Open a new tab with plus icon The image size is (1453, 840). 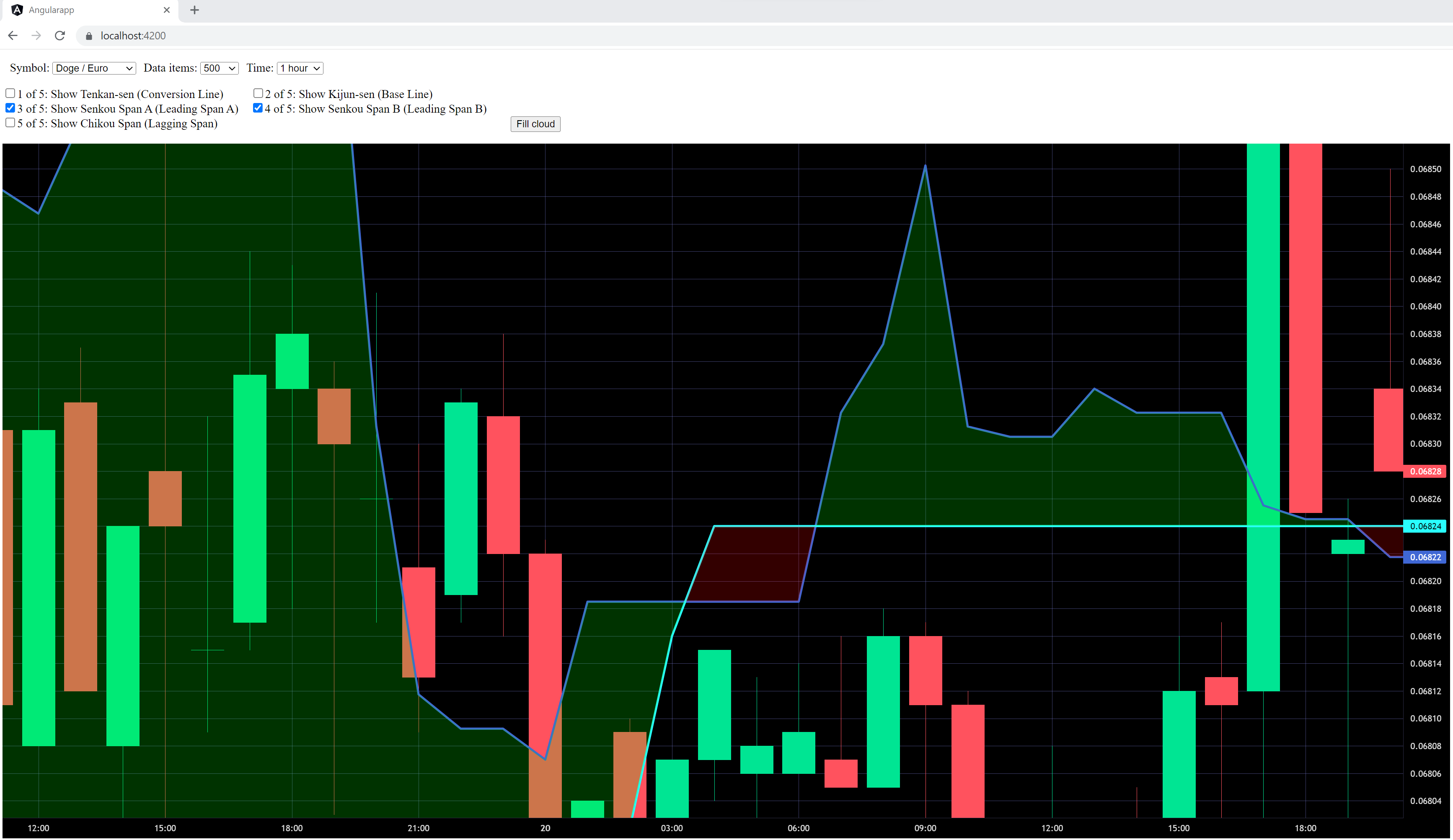pyautogui.click(x=194, y=10)
